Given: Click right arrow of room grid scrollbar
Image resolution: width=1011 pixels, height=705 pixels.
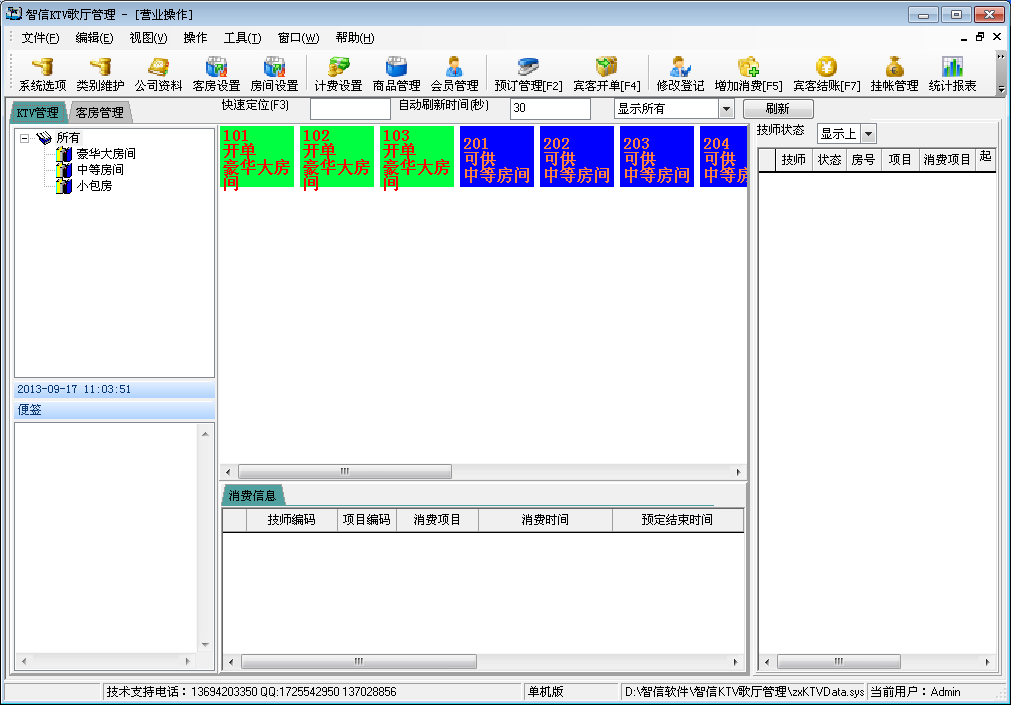Looking at the screenshot, I should pos(738,472).
